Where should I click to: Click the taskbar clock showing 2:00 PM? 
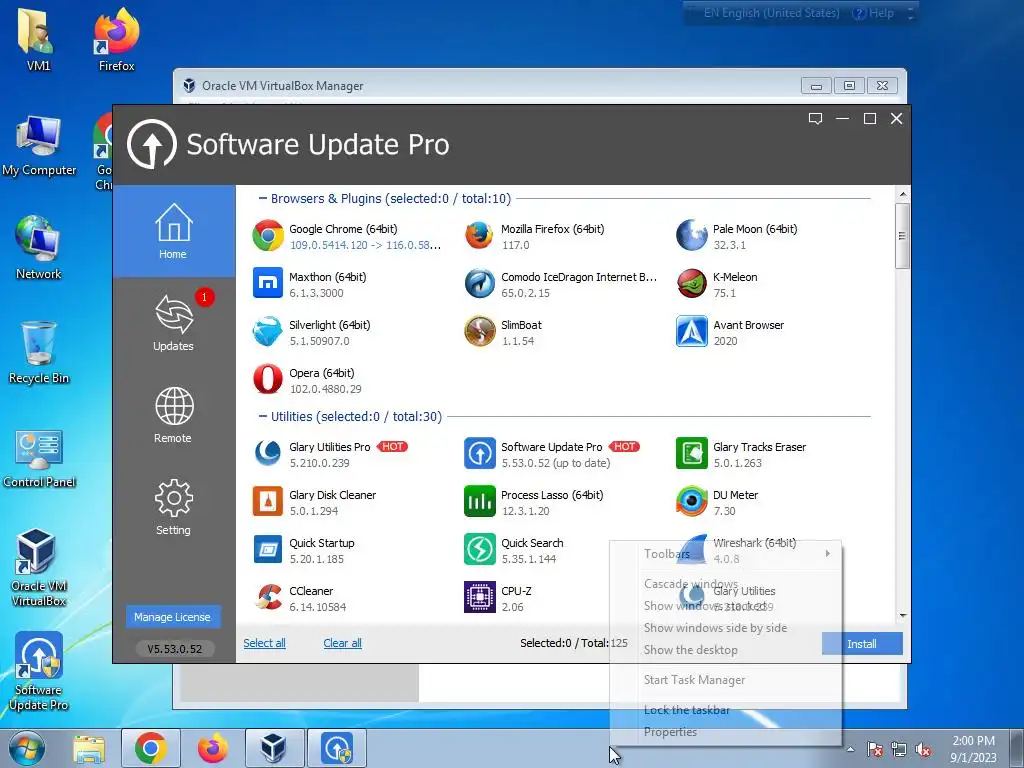coord(973,749)
